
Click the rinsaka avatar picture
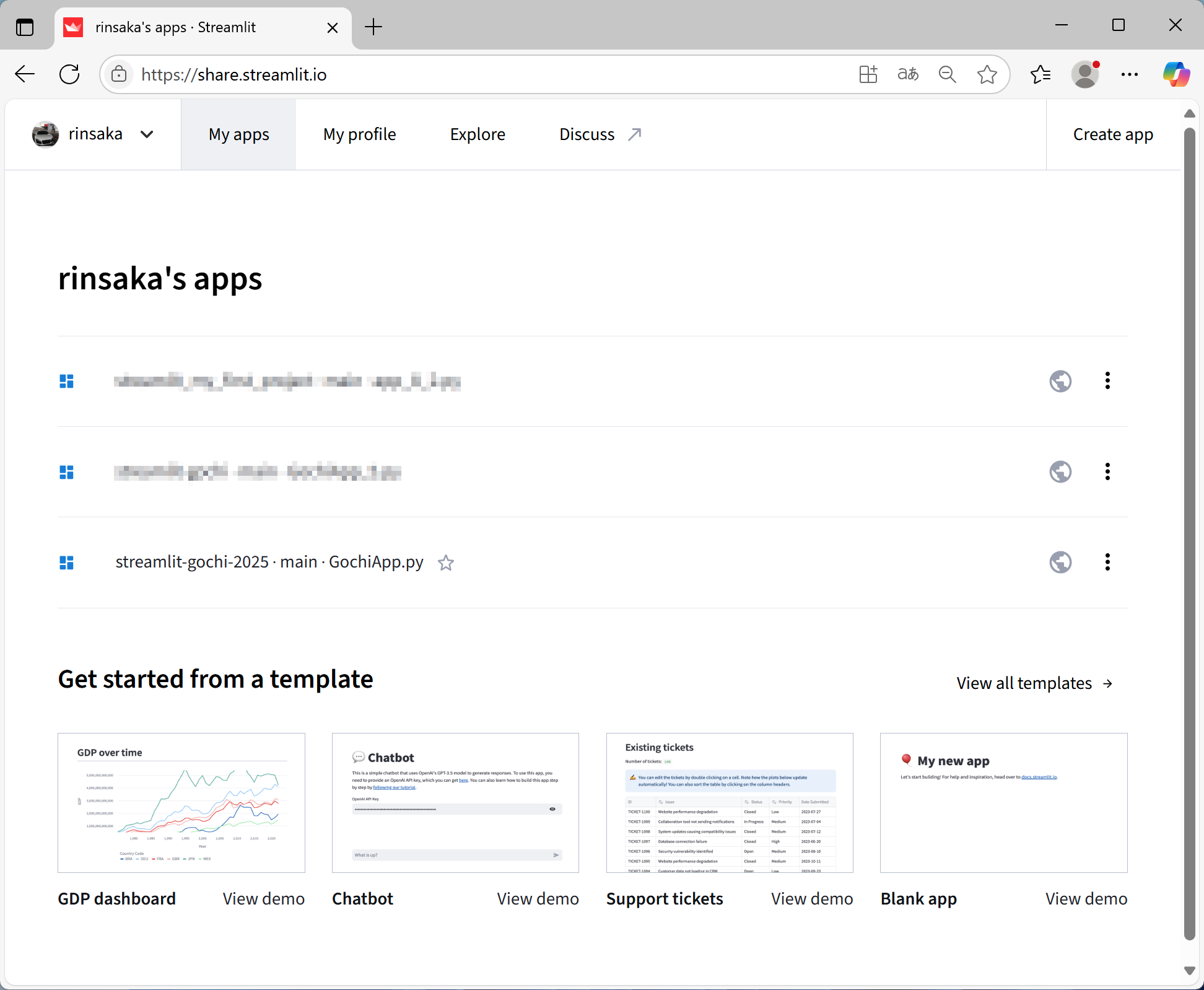click(x=45, y=134)
